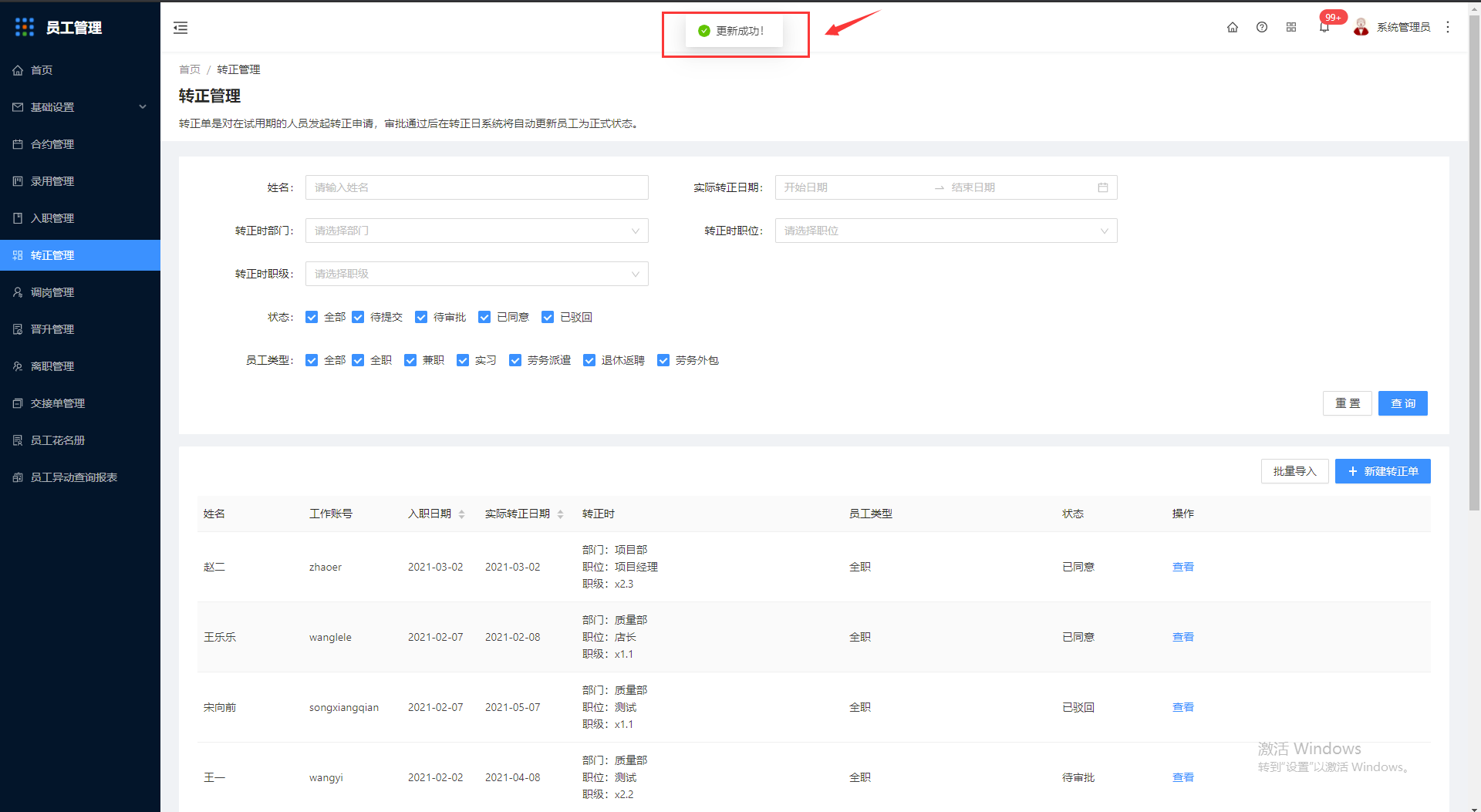Image resolution: width=1481 pixels, height=812 pixels.
Task: Click the 晋升管理 sidebar icon
Action: coord(18,329)
